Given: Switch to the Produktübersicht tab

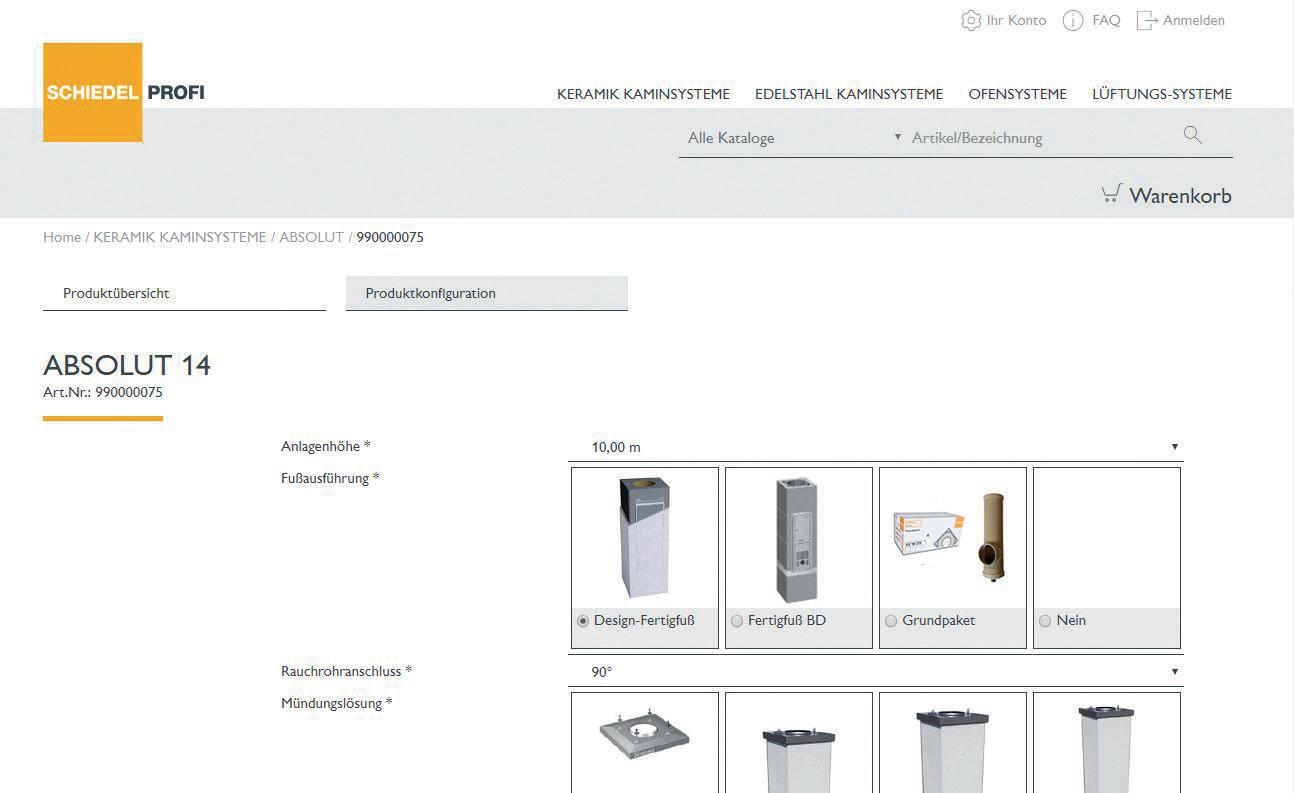Looking at the screenshot, I should click(184, 293).
